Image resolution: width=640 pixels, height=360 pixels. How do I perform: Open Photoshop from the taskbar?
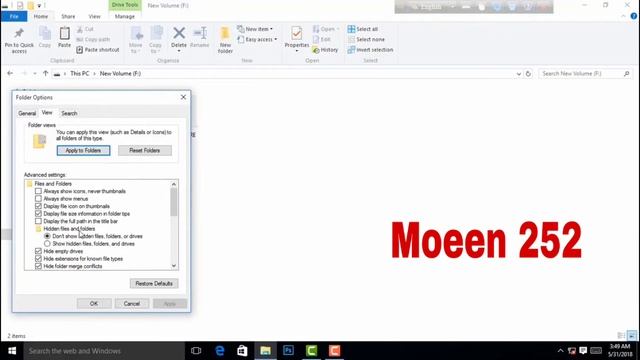tap(288, 351)
